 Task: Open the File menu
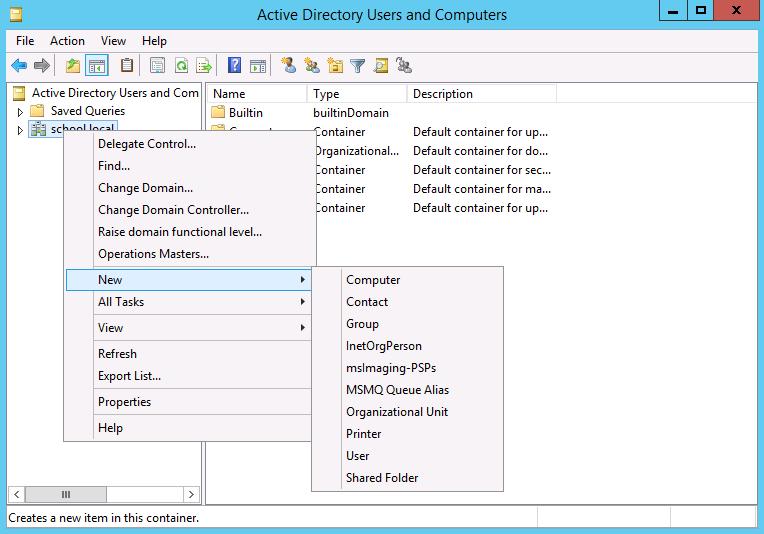point(25,41)
